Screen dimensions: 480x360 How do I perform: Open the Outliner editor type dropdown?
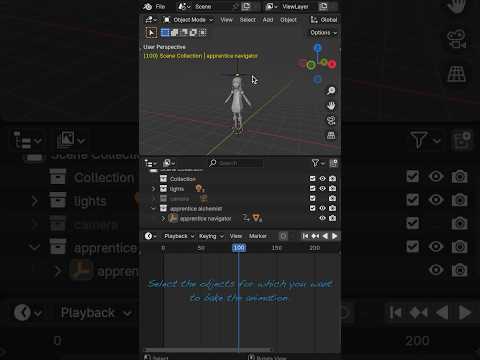(x=151, y=163)
